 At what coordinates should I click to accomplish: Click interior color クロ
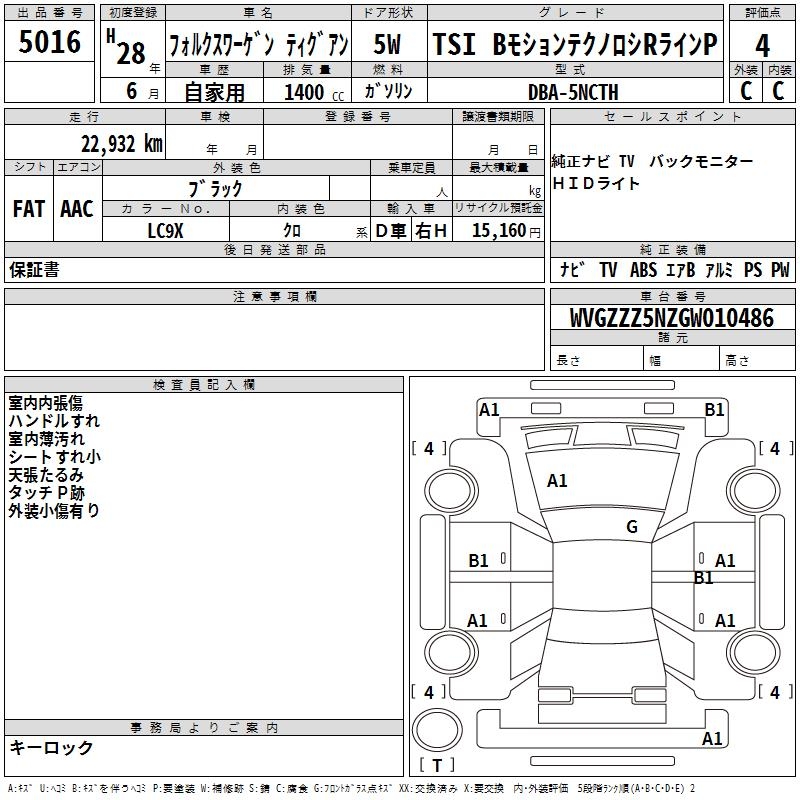pyautogui.click(x=292, y=230)
